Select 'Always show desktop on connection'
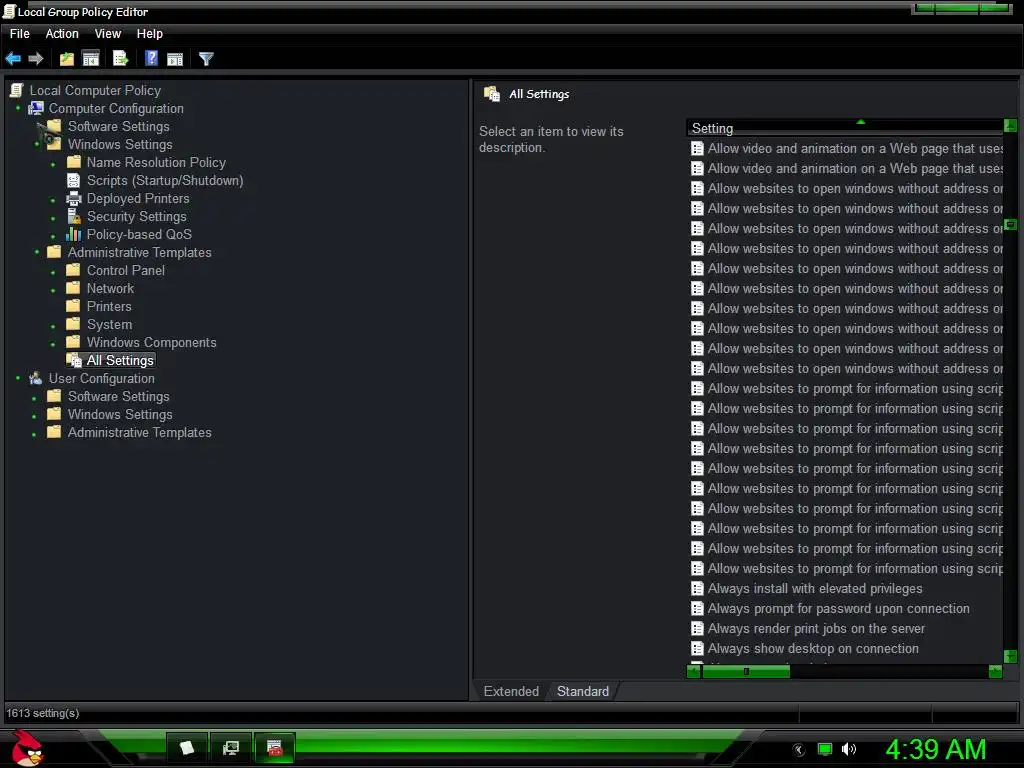Image resolution: width=1024 pixels, height=768 pixels. (x=813, y=648)
